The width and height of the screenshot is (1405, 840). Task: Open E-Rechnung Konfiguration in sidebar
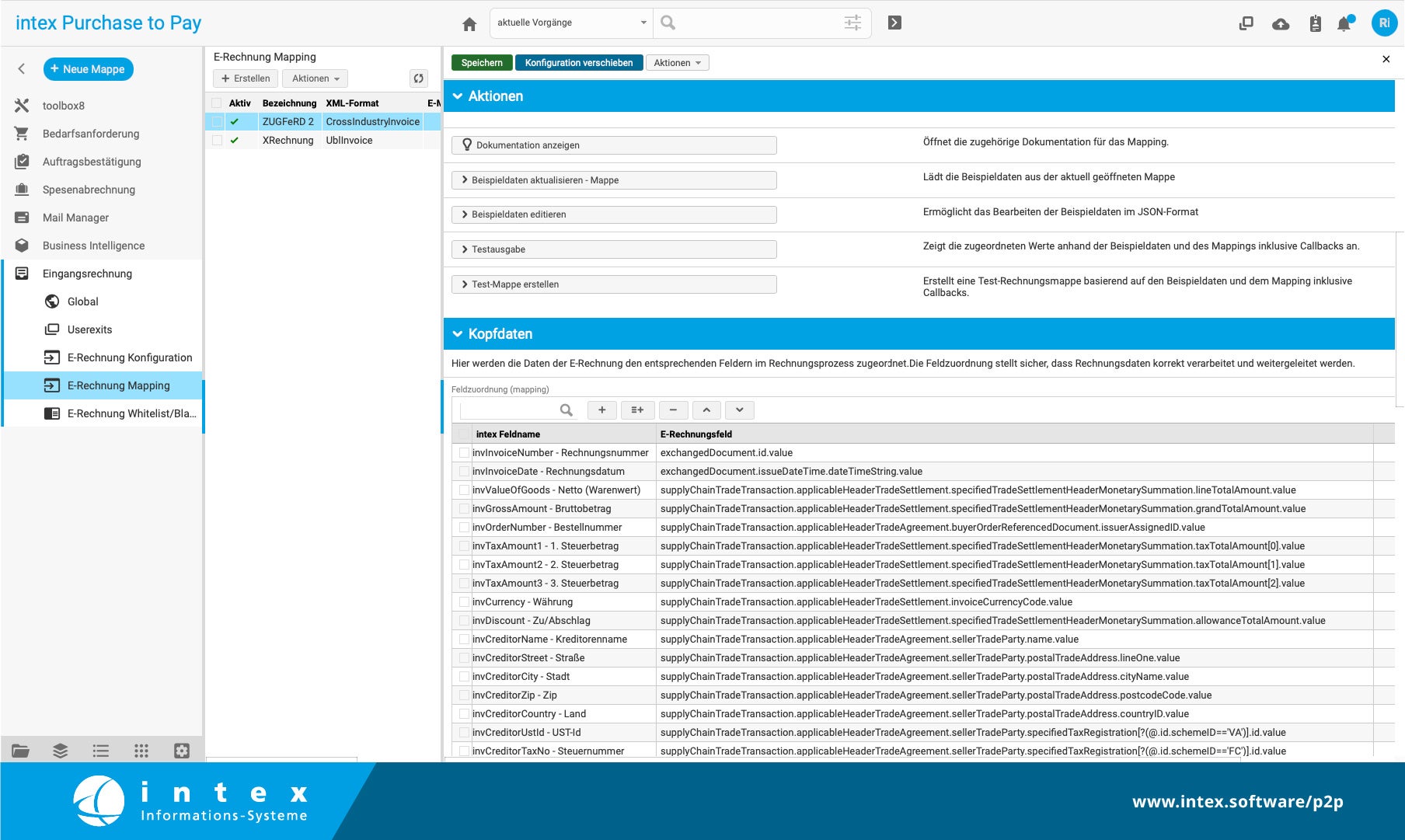(129, 357)
